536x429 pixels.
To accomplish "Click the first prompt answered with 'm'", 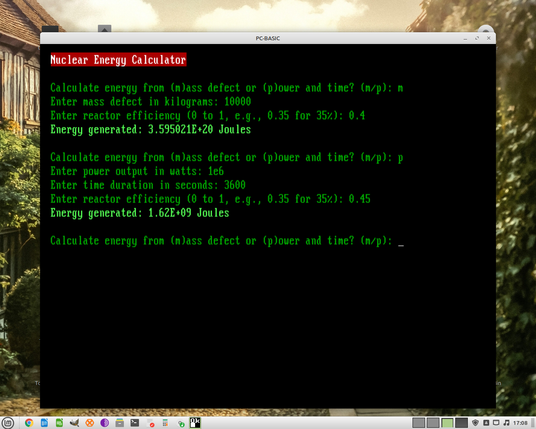I will [227, 88].
